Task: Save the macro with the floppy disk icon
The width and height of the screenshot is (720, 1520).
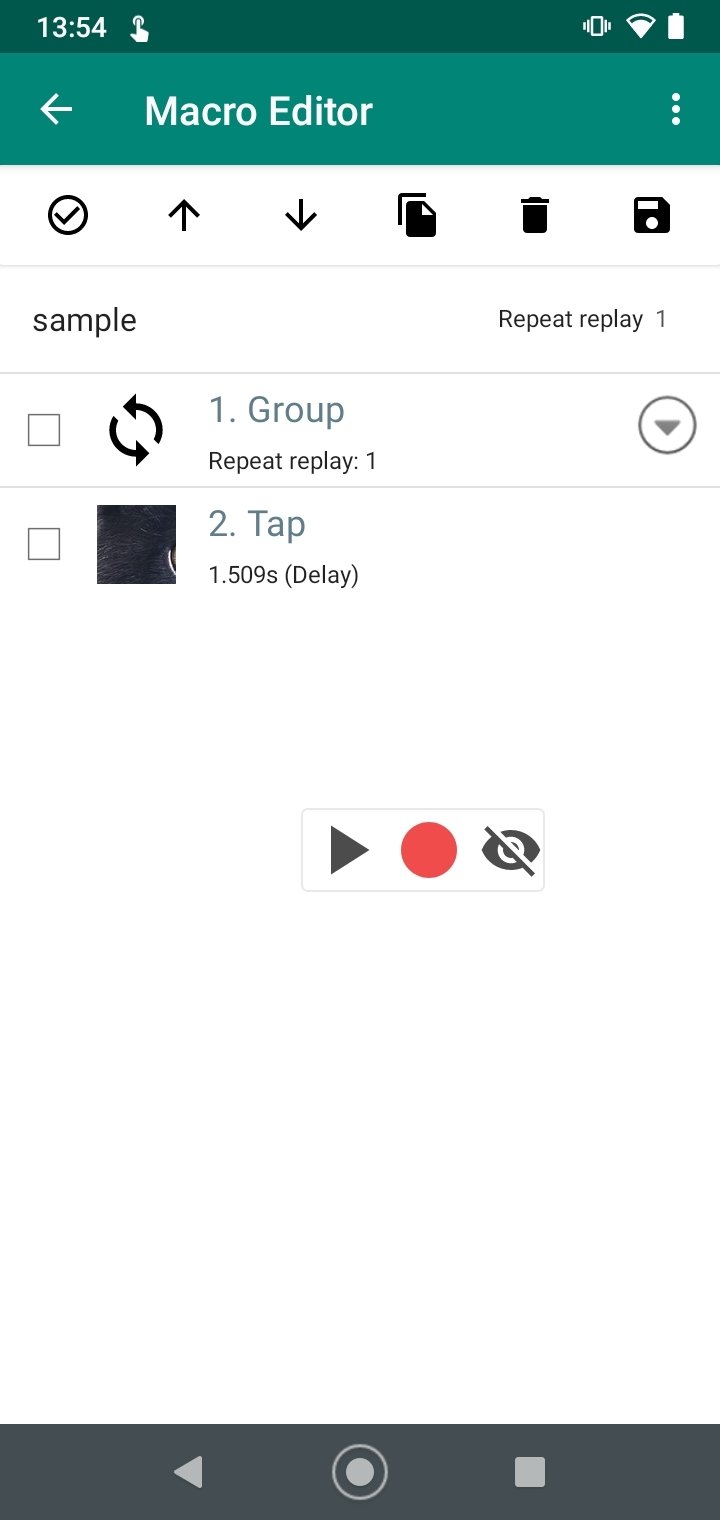Action: click(652, 215)
